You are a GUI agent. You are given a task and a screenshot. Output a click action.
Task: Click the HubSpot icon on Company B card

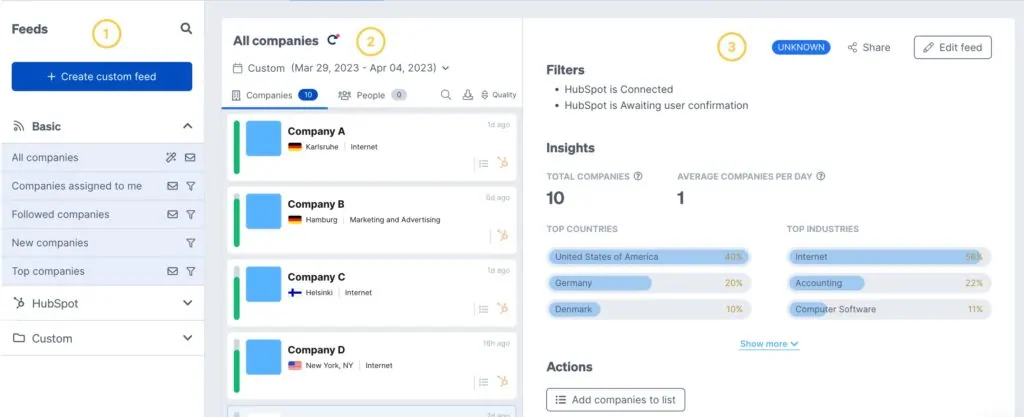pyautogui.click(x=502, y=236)
